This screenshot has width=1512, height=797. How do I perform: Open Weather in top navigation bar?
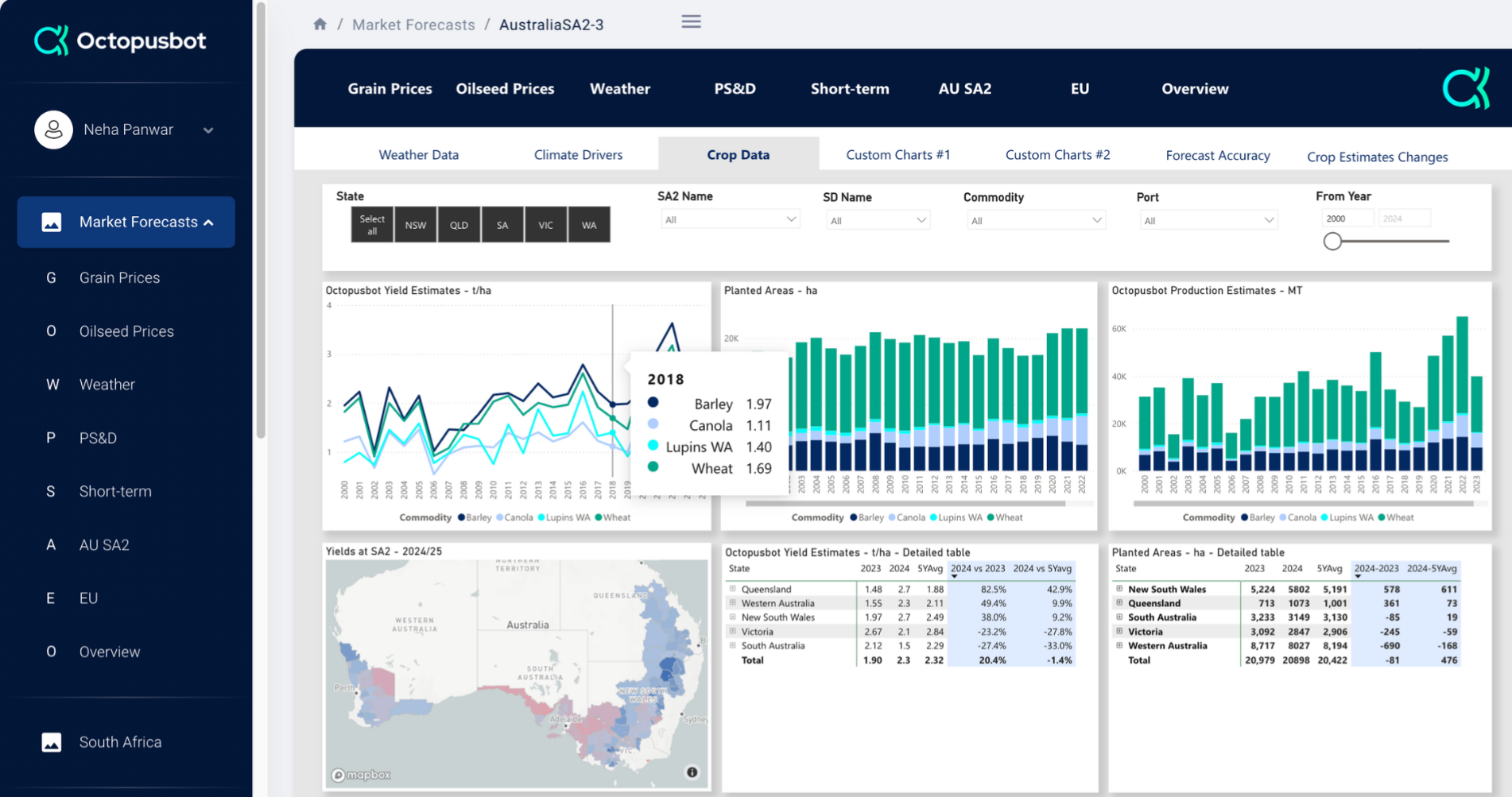(x=620, y=89)
